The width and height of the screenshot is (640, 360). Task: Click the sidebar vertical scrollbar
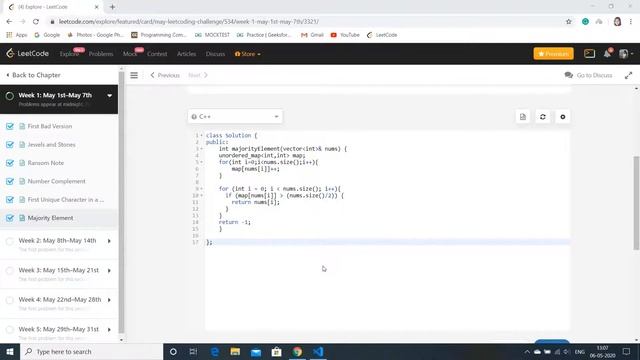tap(121, 203)
